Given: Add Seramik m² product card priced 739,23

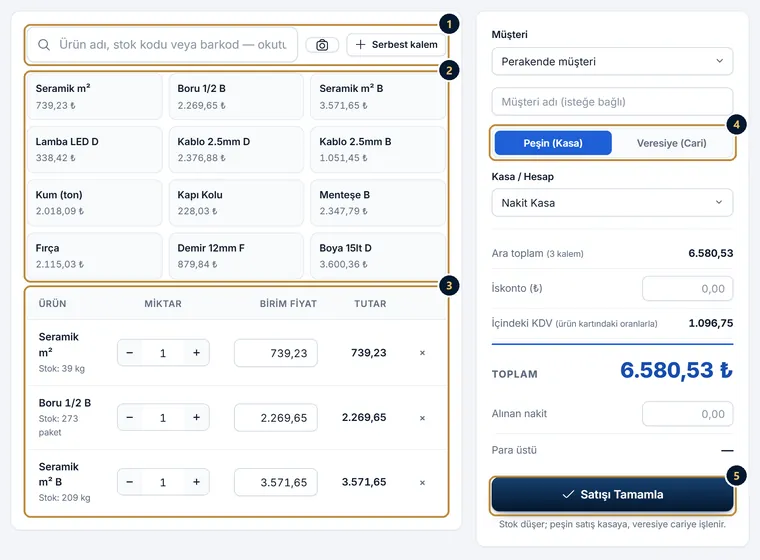Looking at the screenshot, I should [95, 96].
